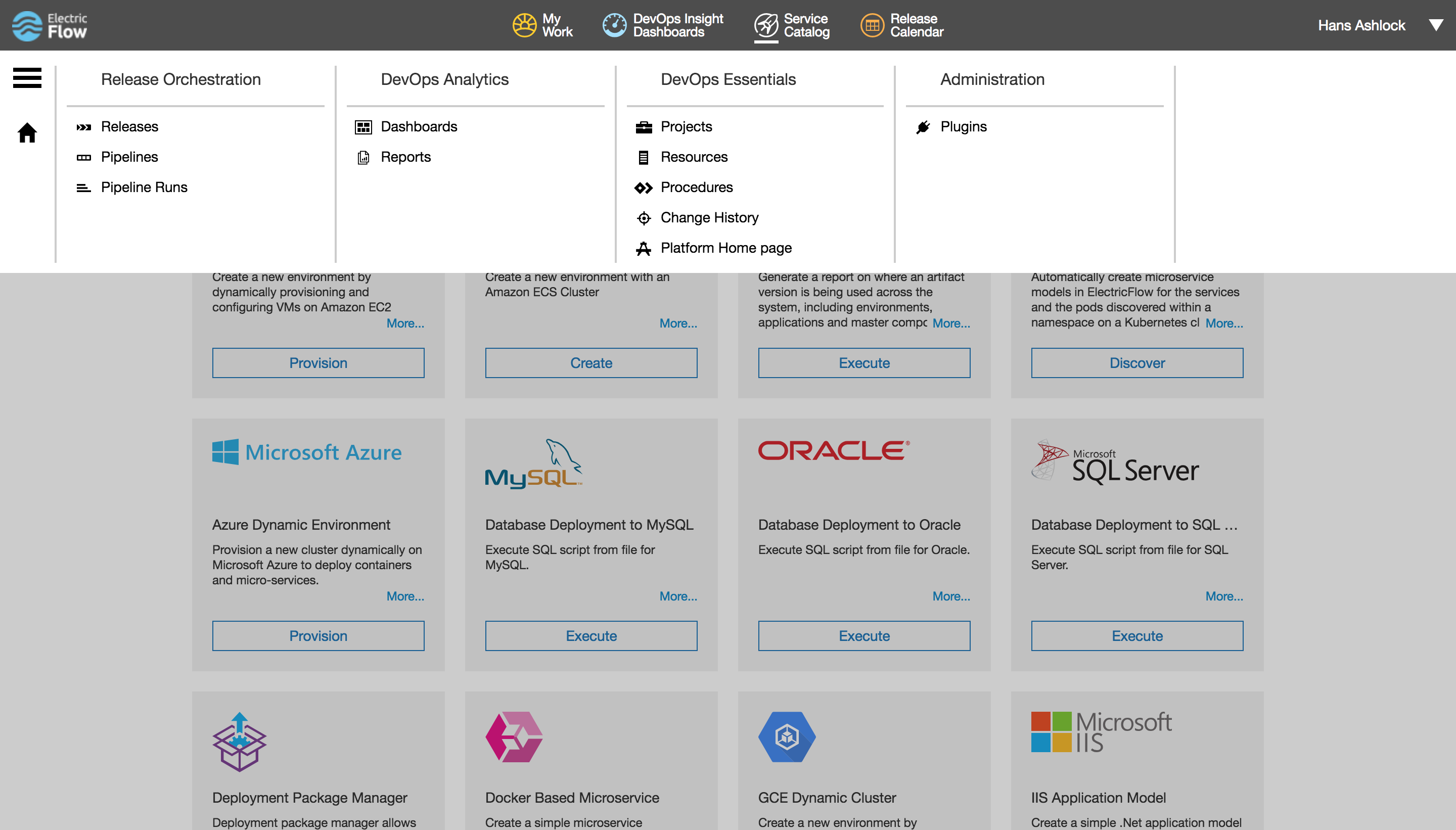Click the MySQL dolphin logo

coord(533,464)
